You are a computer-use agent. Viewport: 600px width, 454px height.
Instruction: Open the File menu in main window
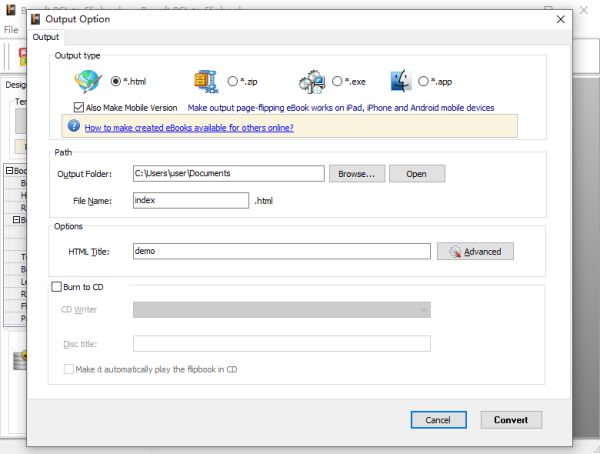tap(11, 29)
